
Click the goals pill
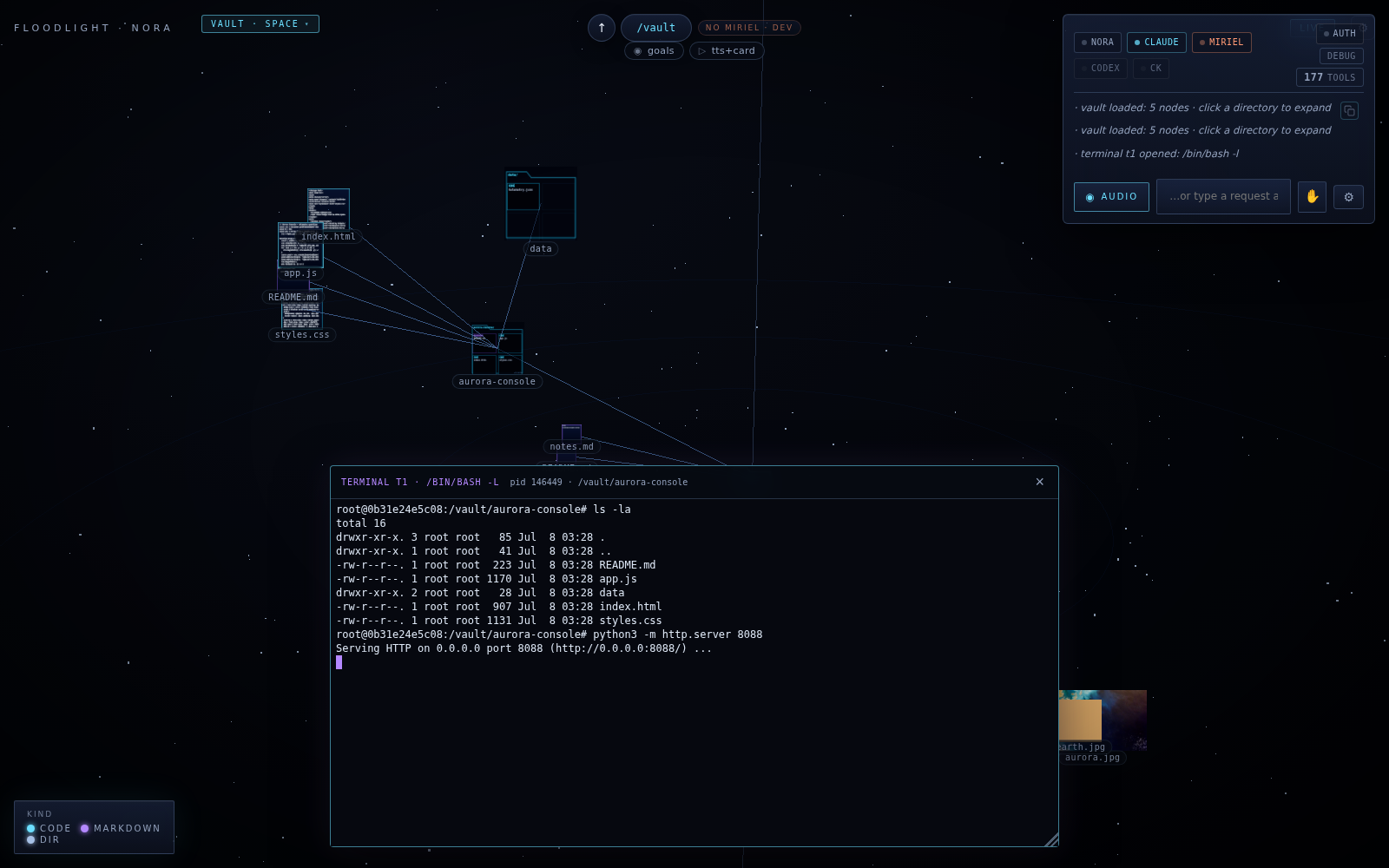click(654, 51)
